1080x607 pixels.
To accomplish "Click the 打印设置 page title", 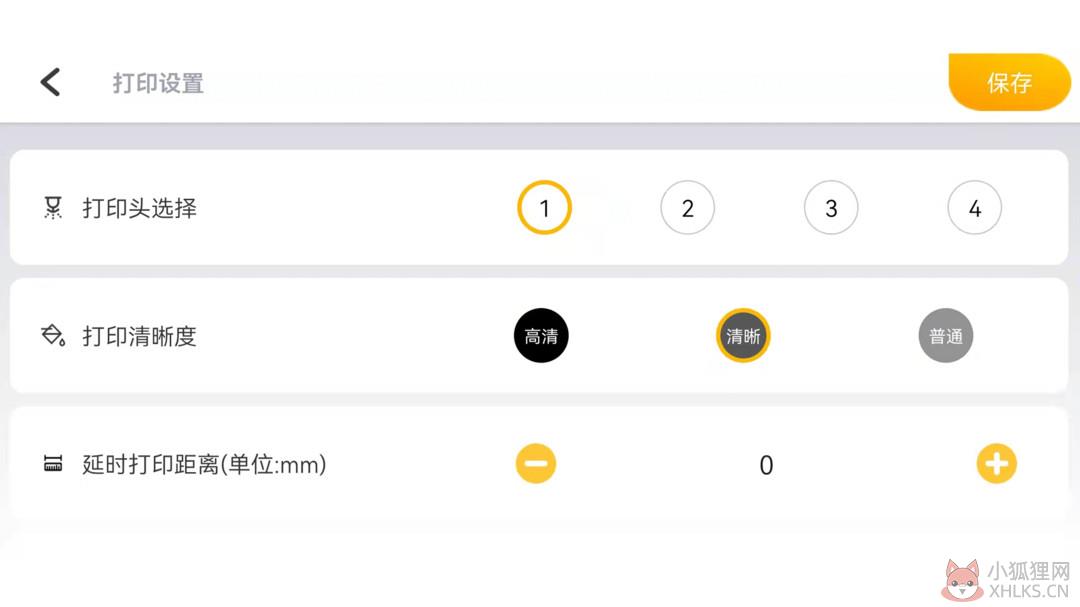I will 158,83.
